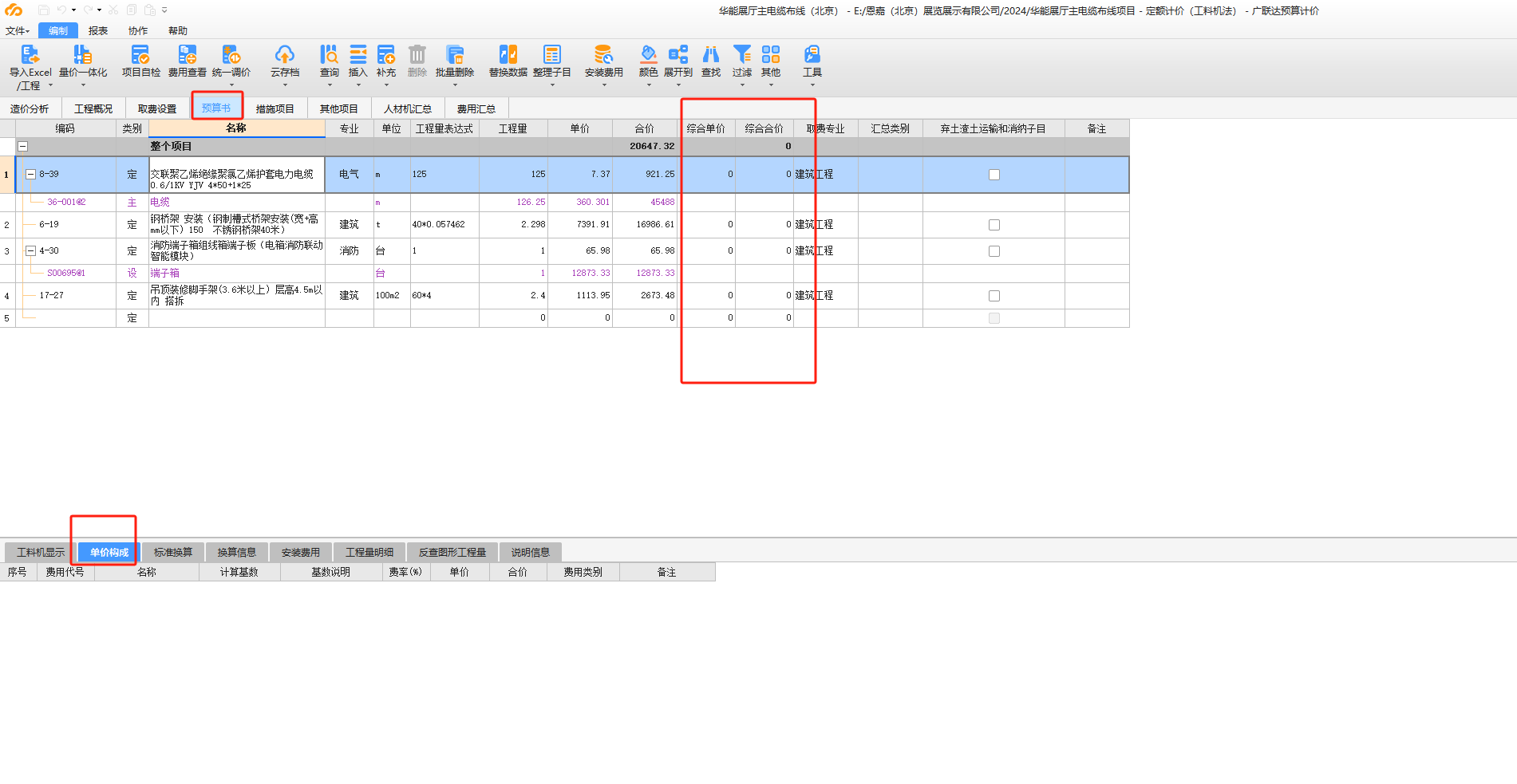The image size is (1517, 784).
Task: Open the 人材机汇总 tab
Action: pos(408,109)
